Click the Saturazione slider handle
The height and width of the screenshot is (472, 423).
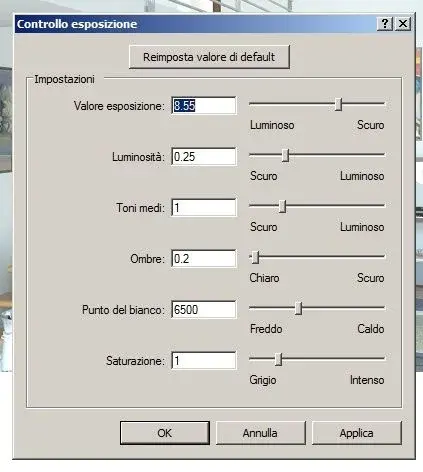click(279, 359)
